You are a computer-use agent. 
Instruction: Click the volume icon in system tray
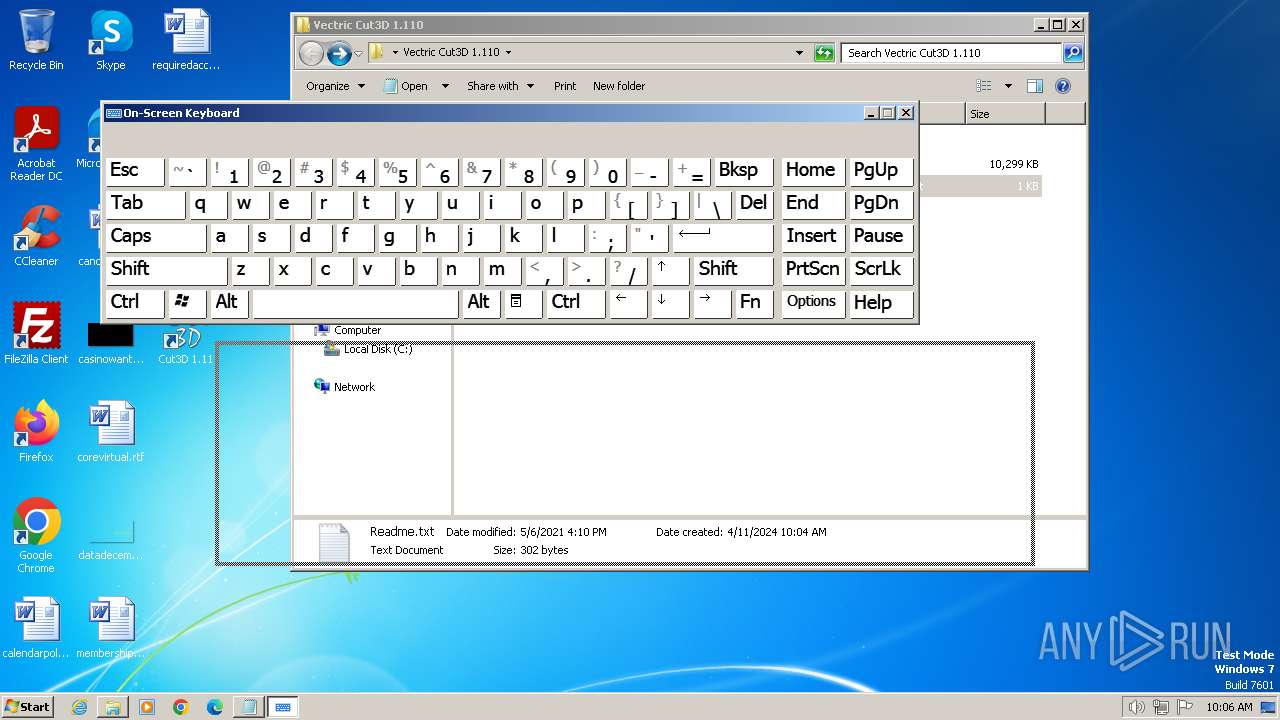pyautogui.click(x=1136, y=707)
